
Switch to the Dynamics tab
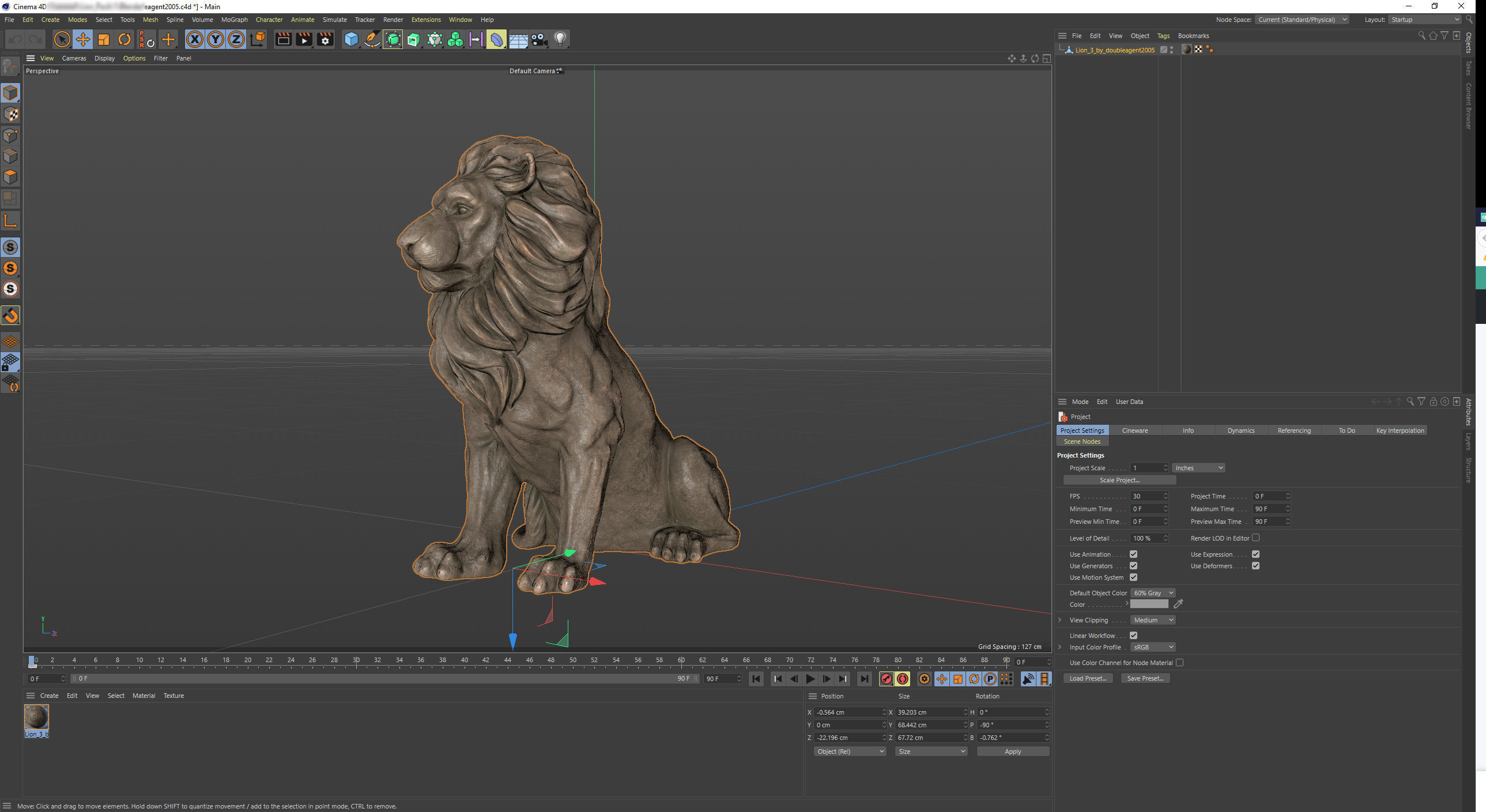point(1241,430)
